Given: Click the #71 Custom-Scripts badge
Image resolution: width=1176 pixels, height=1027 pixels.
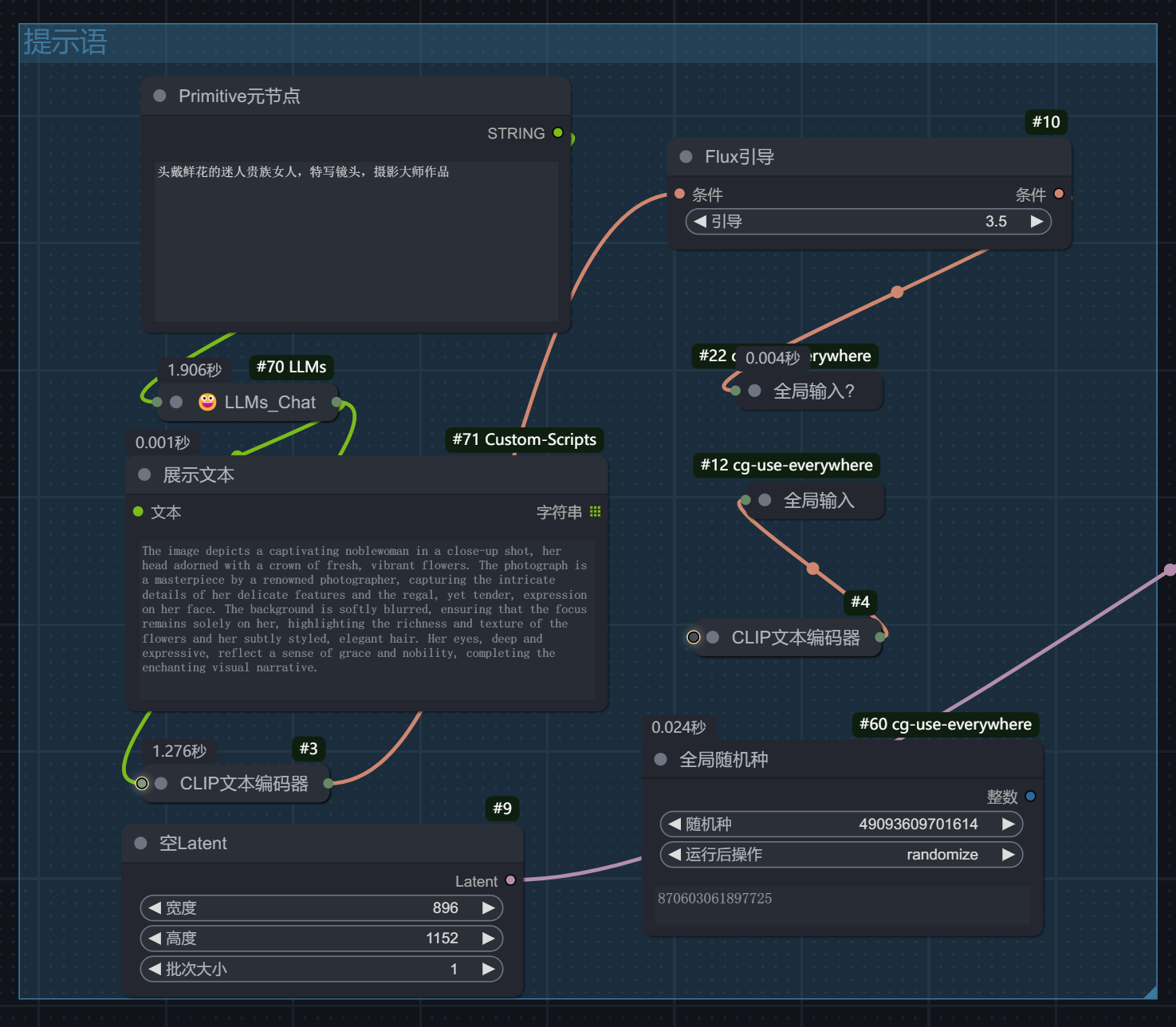Looking at the screenshot, I should pyautogui.click(x=525, y=439).
